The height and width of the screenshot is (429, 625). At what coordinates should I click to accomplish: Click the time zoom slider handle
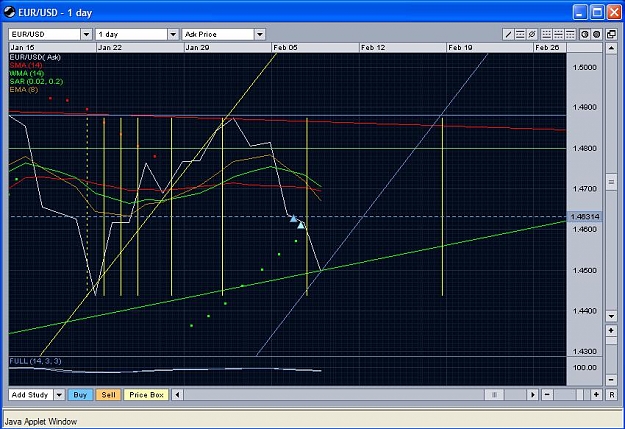580,395
